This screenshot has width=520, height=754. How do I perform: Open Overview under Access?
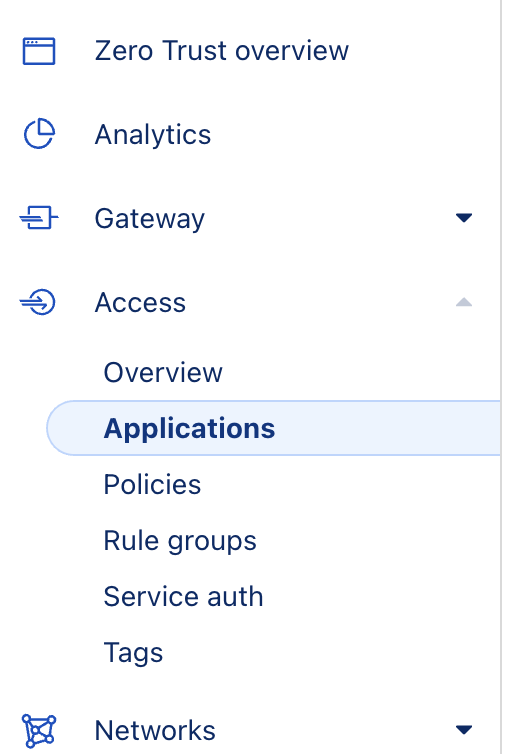[163, 372]
